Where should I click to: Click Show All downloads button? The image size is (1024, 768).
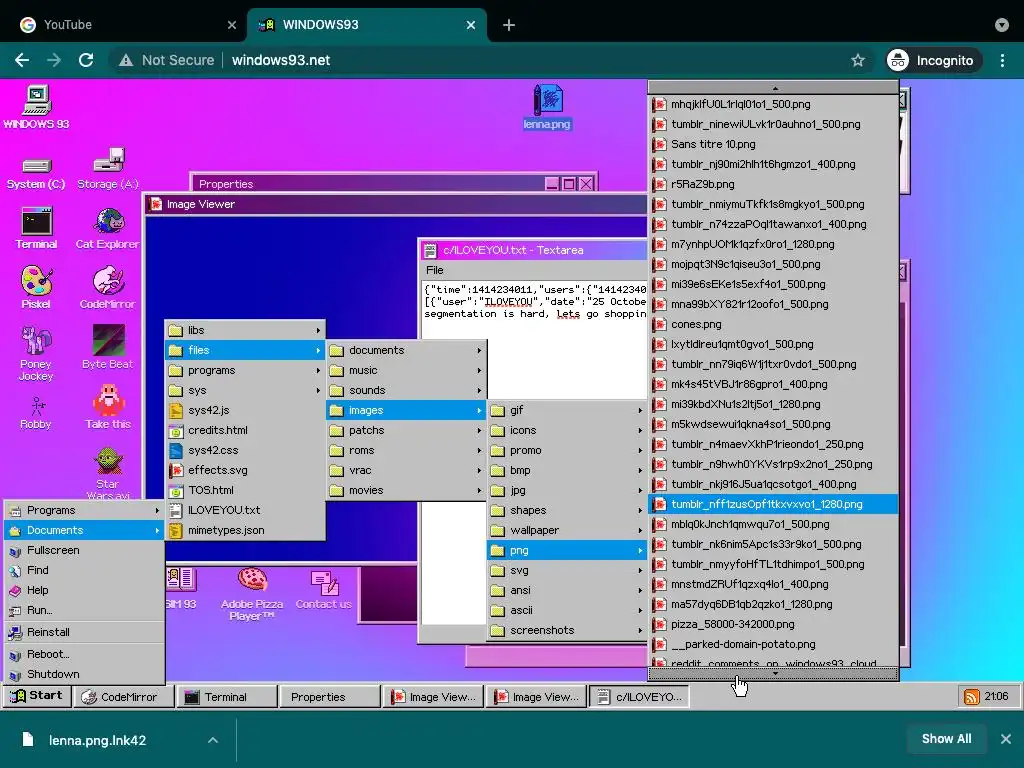coord(946,739)
